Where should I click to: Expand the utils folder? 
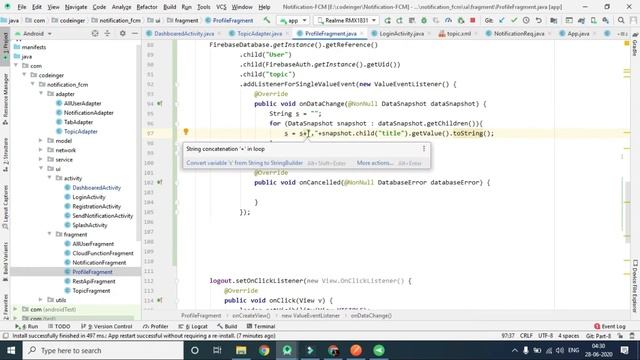[x=41, y=300]
